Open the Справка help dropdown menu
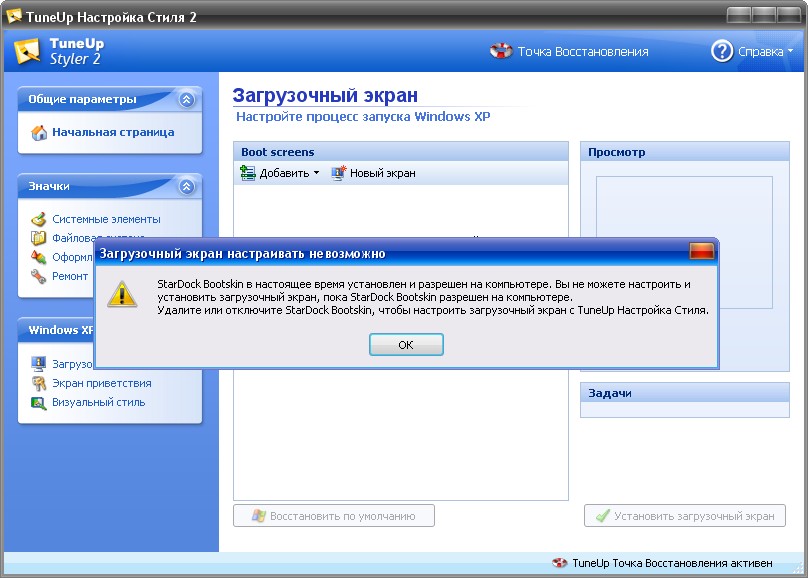 click(x=752, y=51)
